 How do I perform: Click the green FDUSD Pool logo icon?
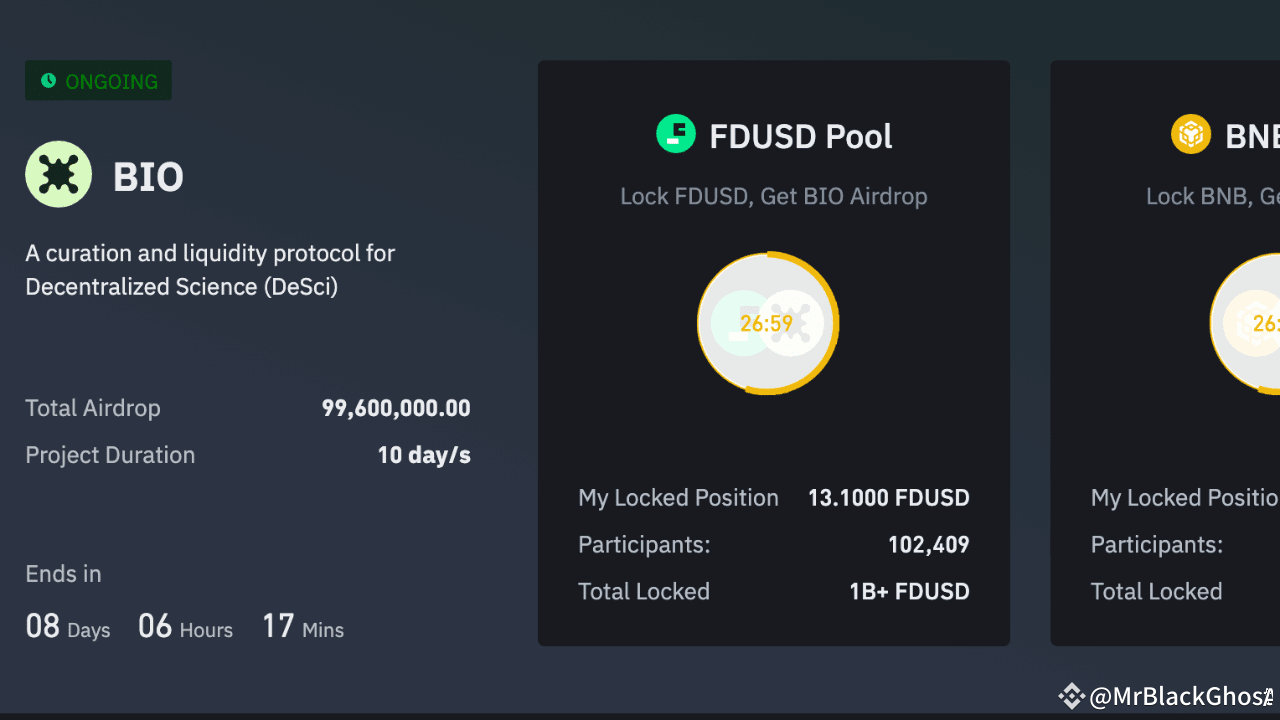[x=675, y=134]
